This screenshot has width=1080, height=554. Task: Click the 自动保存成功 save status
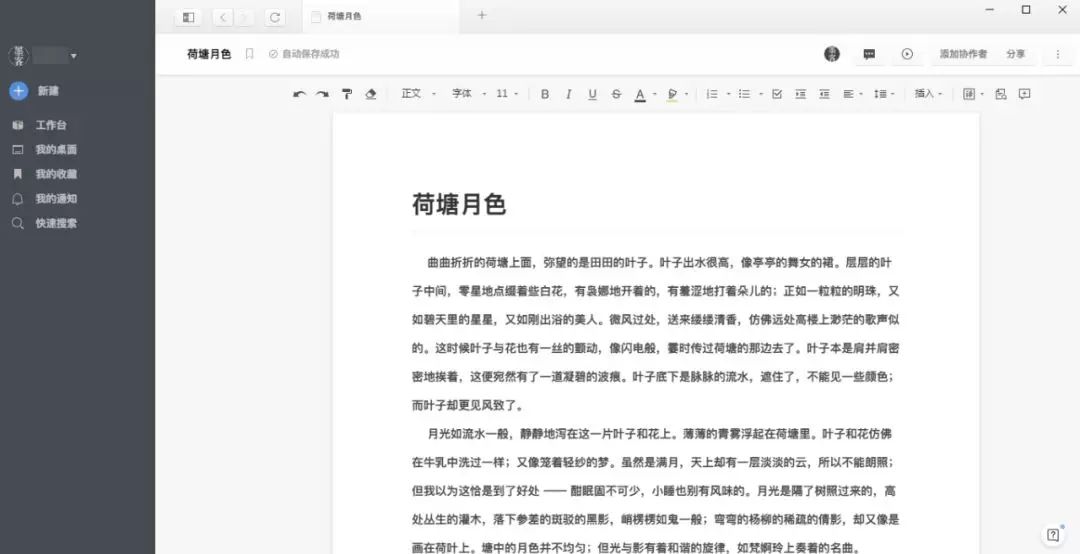click(x=304, y=54)
